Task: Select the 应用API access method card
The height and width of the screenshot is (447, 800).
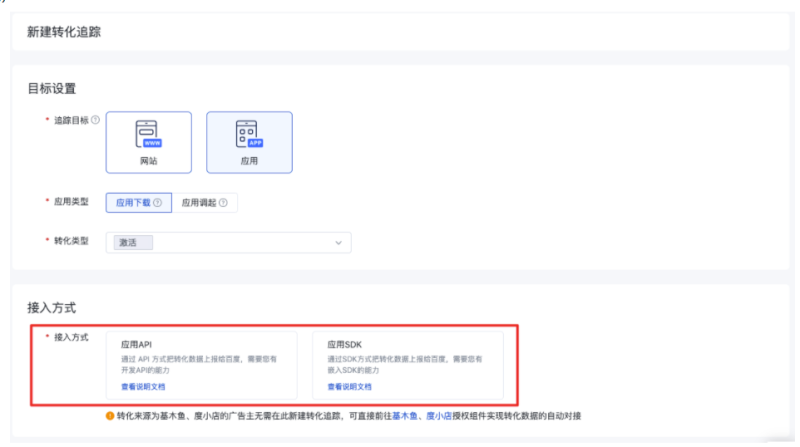Action: (201, 365)
